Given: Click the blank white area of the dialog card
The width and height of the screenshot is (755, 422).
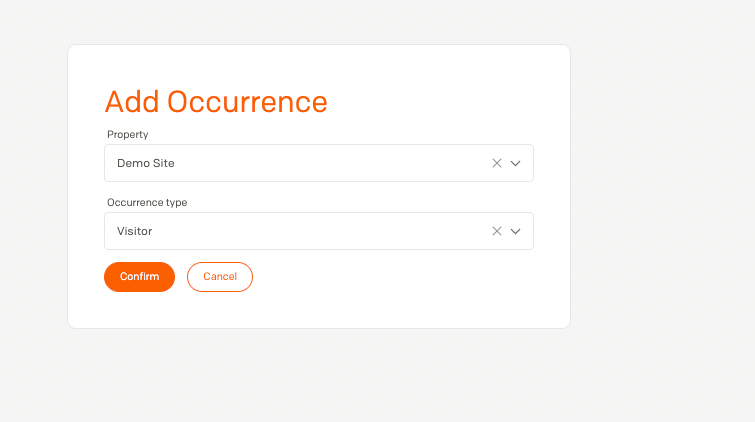Looking at the screenshot, I should coord(409,289).
